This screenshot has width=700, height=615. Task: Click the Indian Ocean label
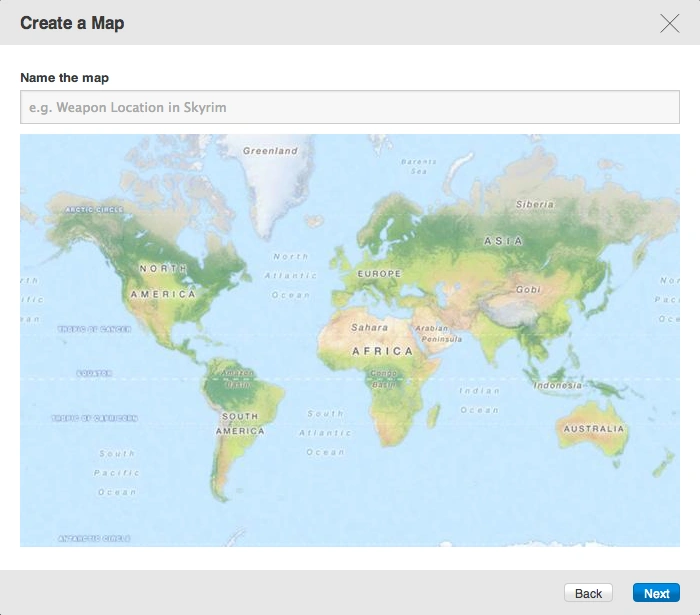(x=479, y=401)
